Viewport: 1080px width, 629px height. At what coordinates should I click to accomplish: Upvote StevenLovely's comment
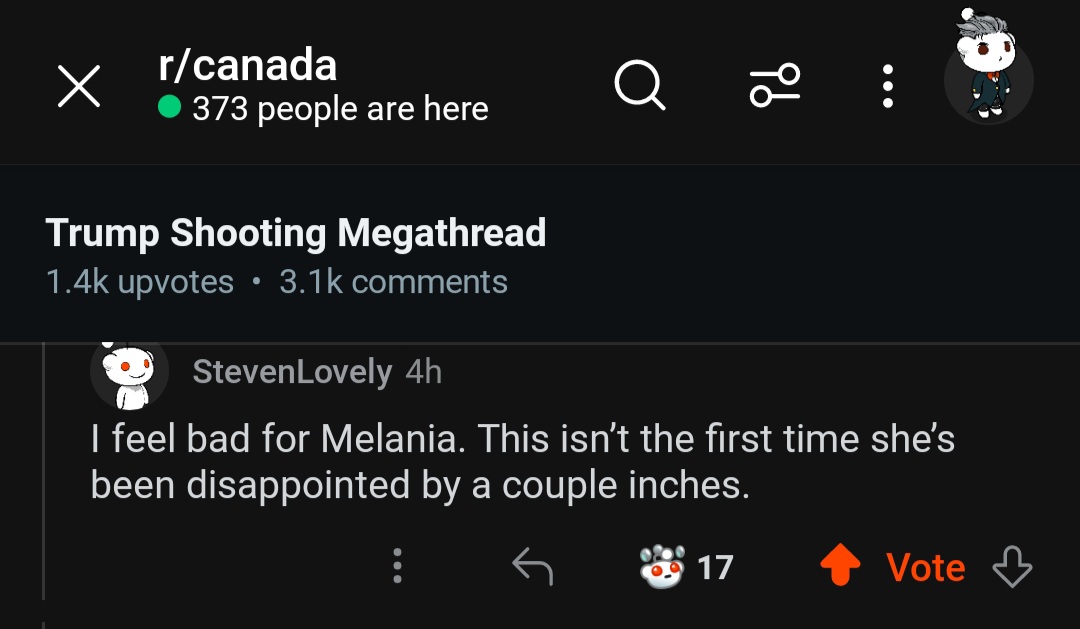click(840, 568)
